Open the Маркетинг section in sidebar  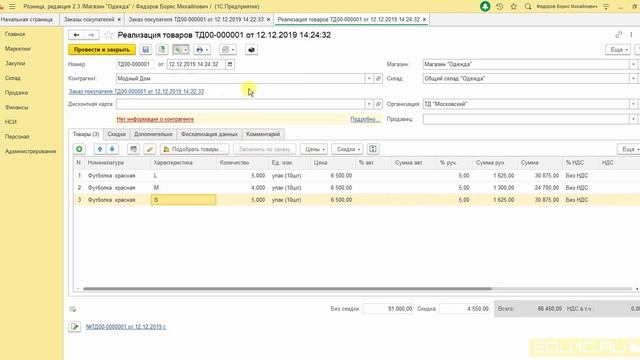pyautogui.click(x=18, y=49)
